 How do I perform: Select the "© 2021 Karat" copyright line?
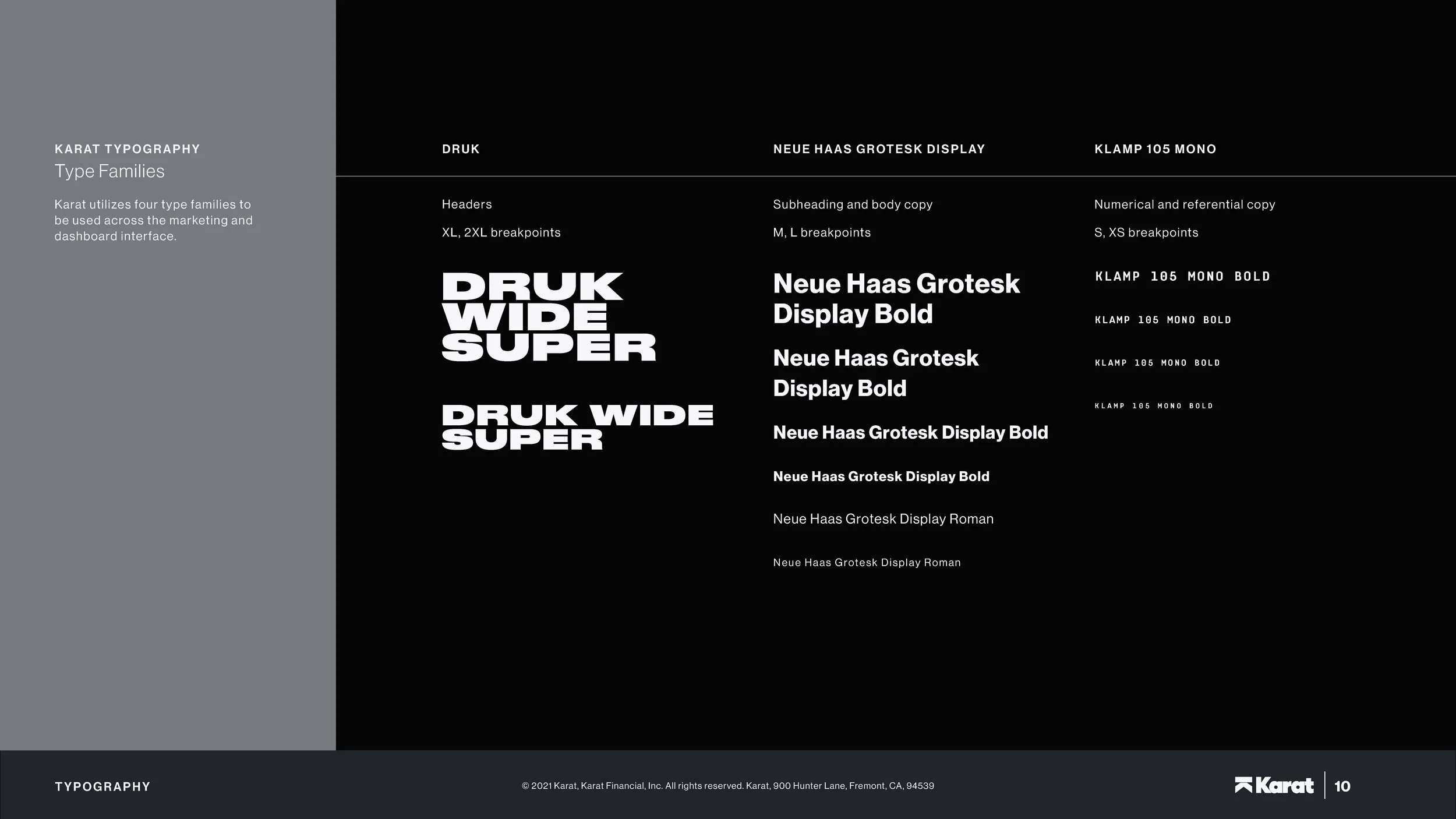tap(728, 786)
